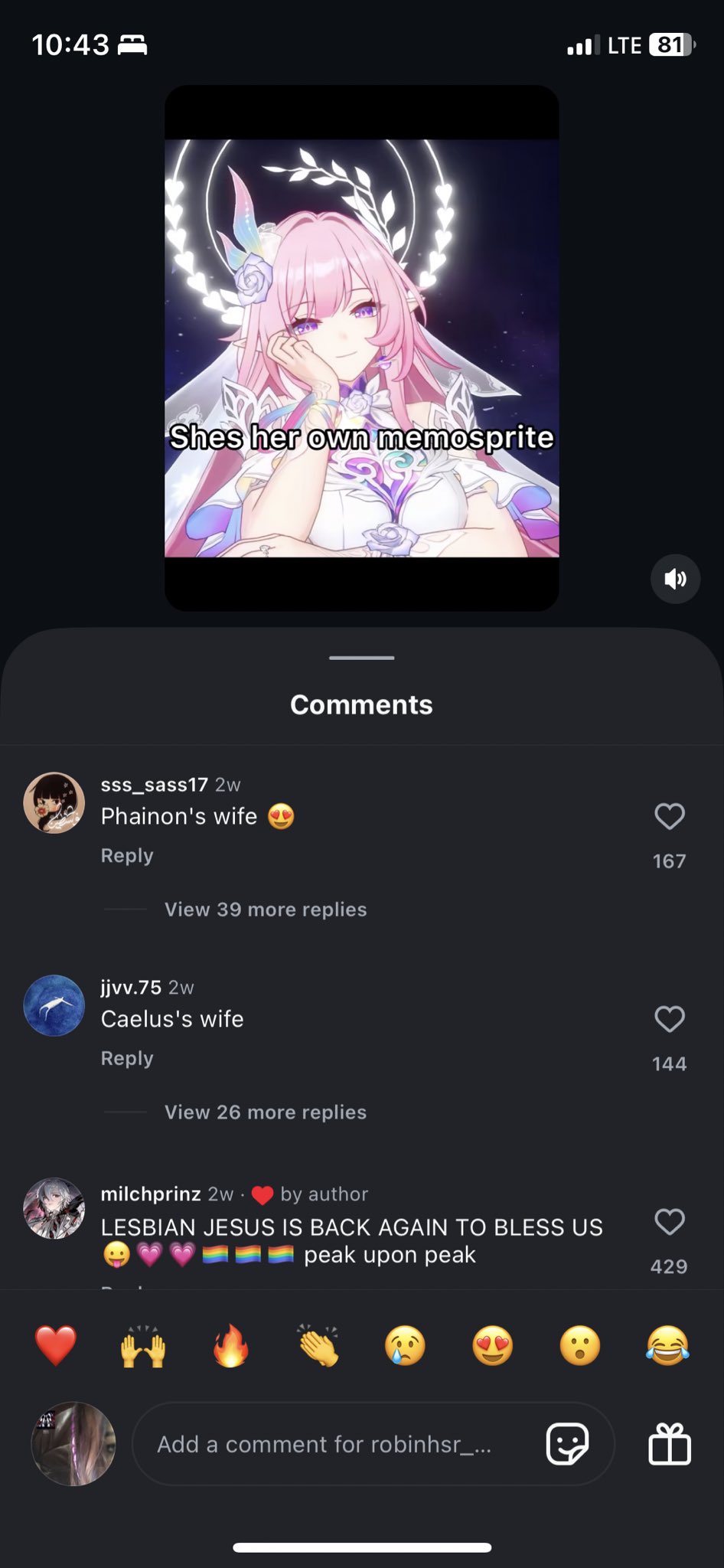Like milchprinz's comment with the heart

tap(670, 1222)
